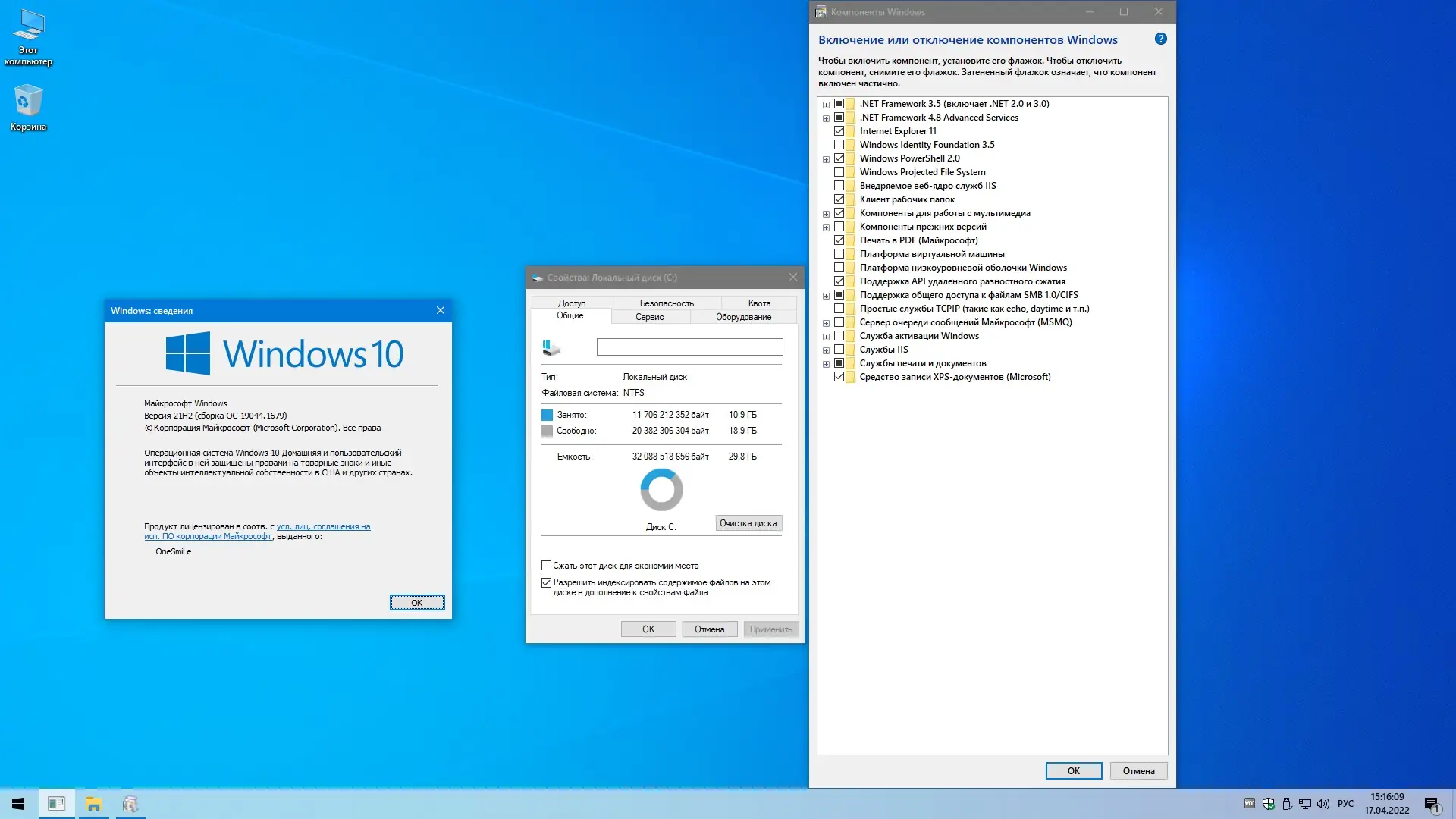The image size is (1456, 819).
Task: Open File Explorer from the taskbar
Action: 93,804
